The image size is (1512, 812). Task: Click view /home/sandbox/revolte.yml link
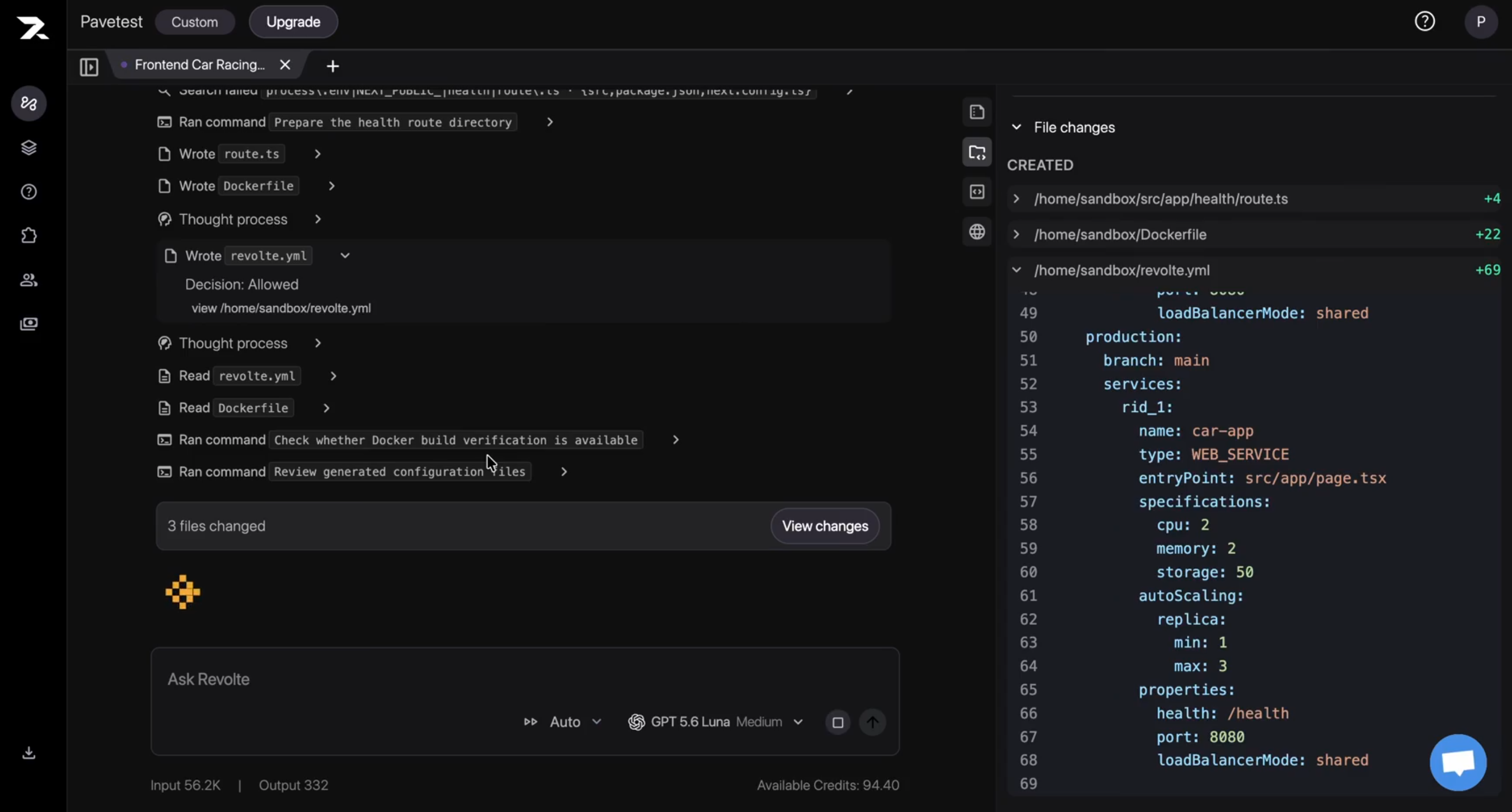pos(281,309)
